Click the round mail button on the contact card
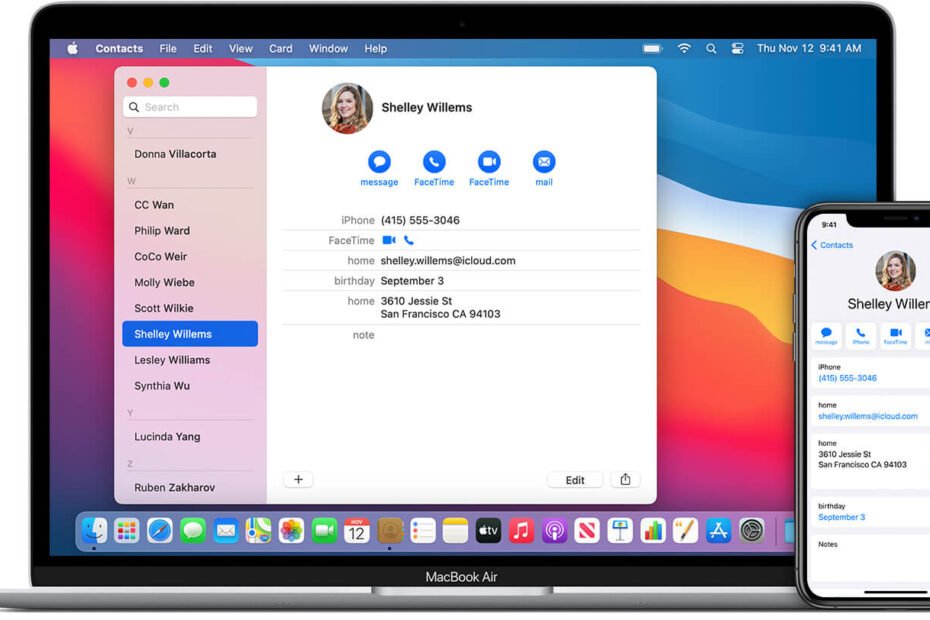The width and height of the screenshot is (930, 620). (x=544, y=161)
